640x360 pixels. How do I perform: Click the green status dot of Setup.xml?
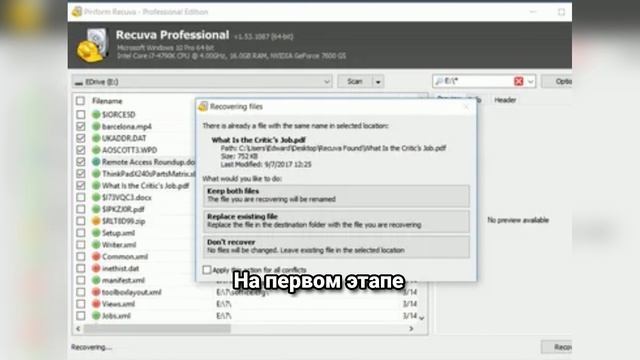pos(96,233)
